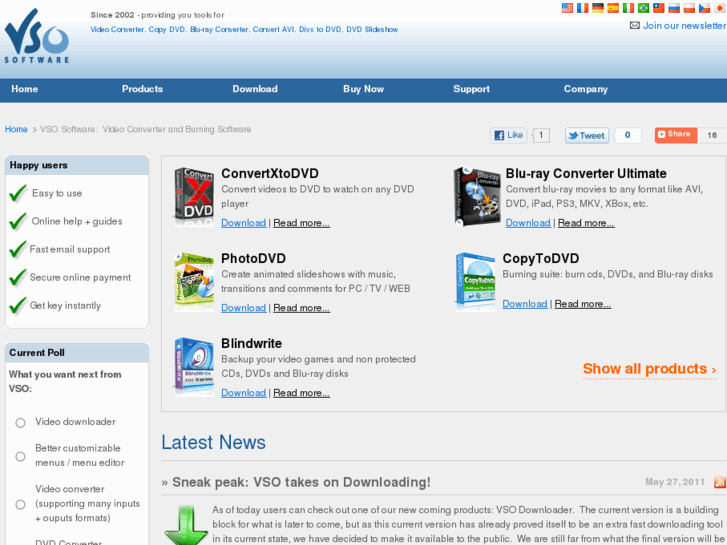Viewport: 727px width, 545px height.
Task: Click Join our newsletter link
Action: [x=684, y=26]
